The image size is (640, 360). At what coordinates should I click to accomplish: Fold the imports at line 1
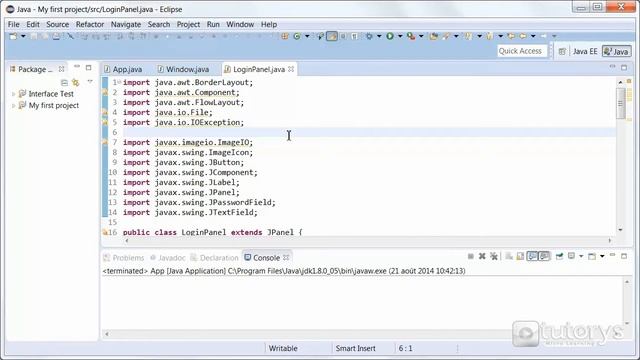[119, 82]
